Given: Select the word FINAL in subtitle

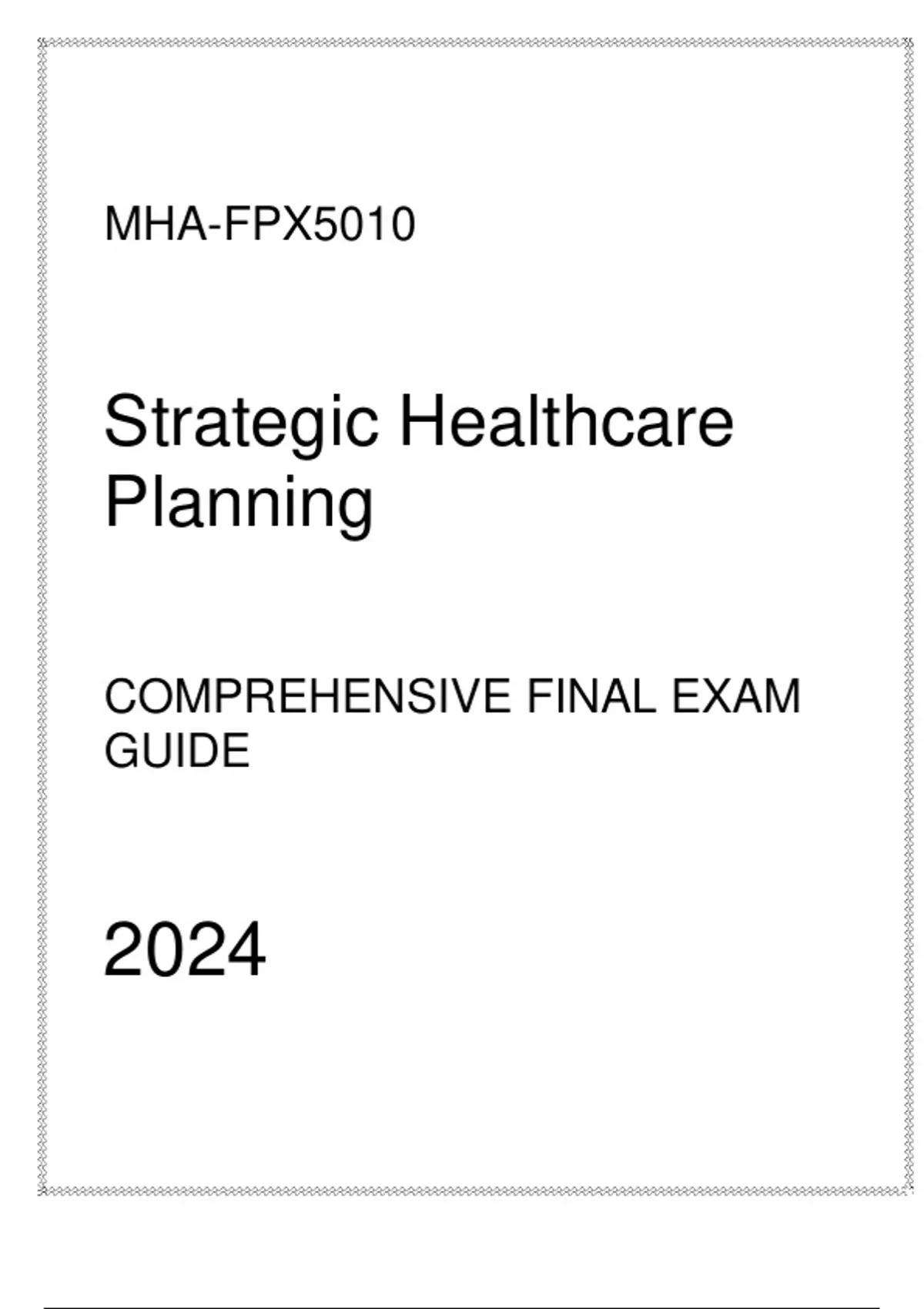Looking at the screenshot, I should pyautogui.click(x=592, y=697).
